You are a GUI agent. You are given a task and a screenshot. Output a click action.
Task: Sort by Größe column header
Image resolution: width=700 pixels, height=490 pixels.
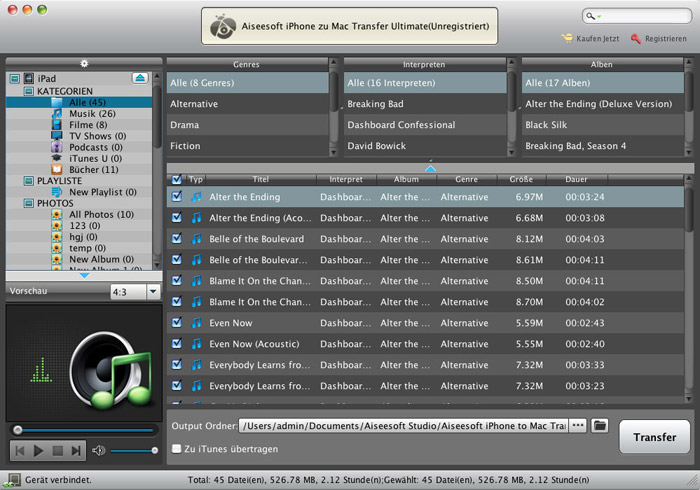pyautogui.click(x=521, y=179)
